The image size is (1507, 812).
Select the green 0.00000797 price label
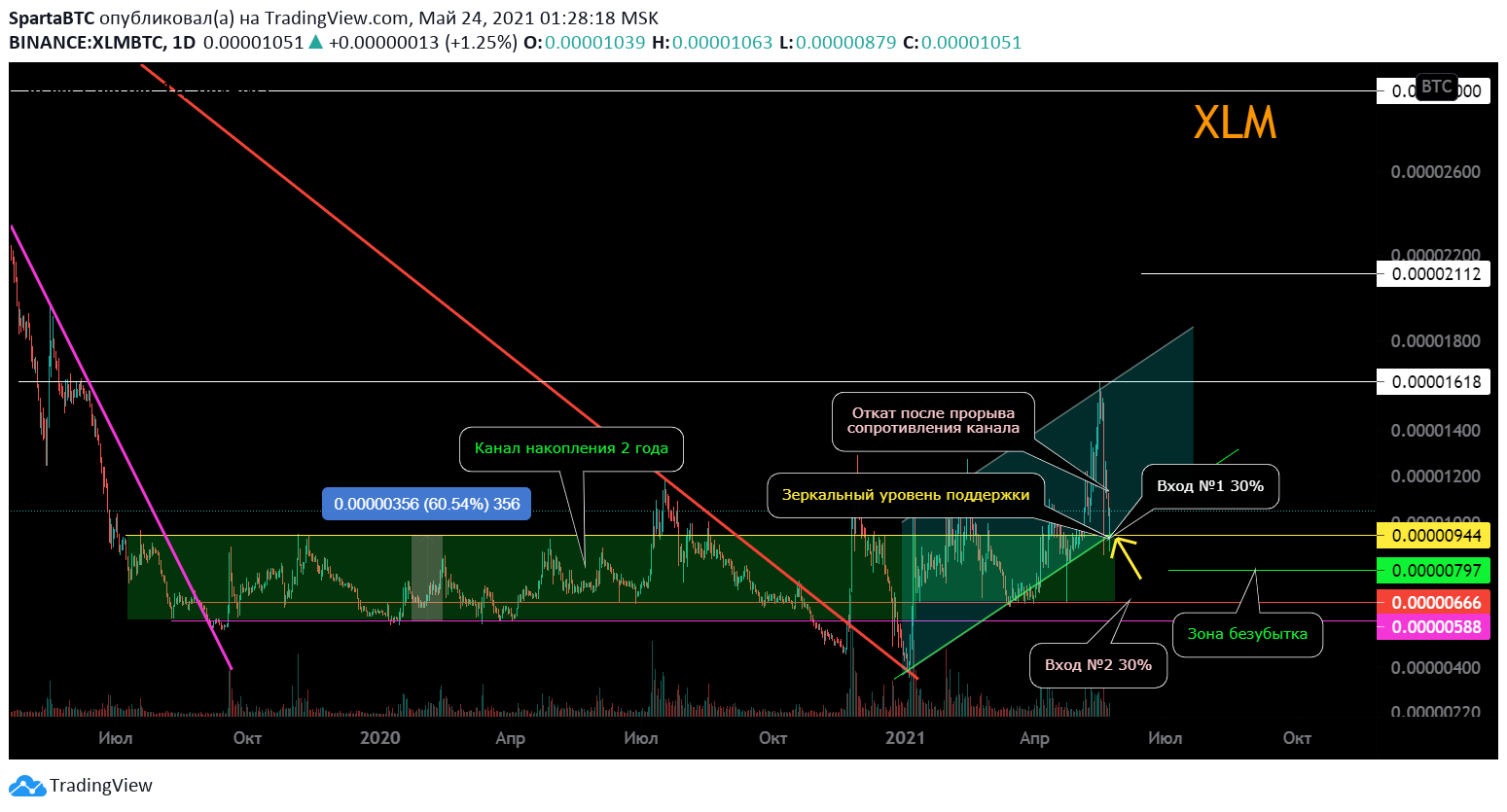point(1436,570)
